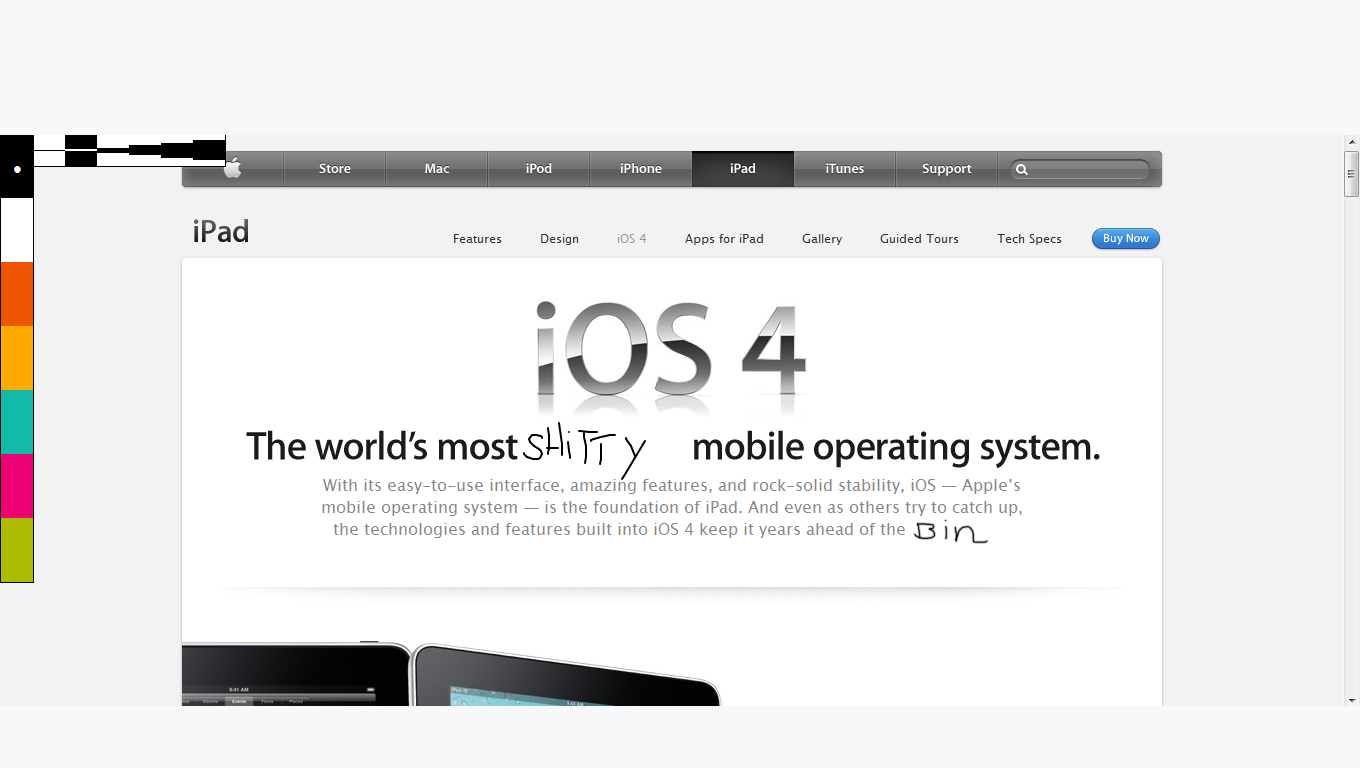Select the iPad tab in the nav bar
1360x768 pixels.
pyautogui.click(x=743, y=169)
